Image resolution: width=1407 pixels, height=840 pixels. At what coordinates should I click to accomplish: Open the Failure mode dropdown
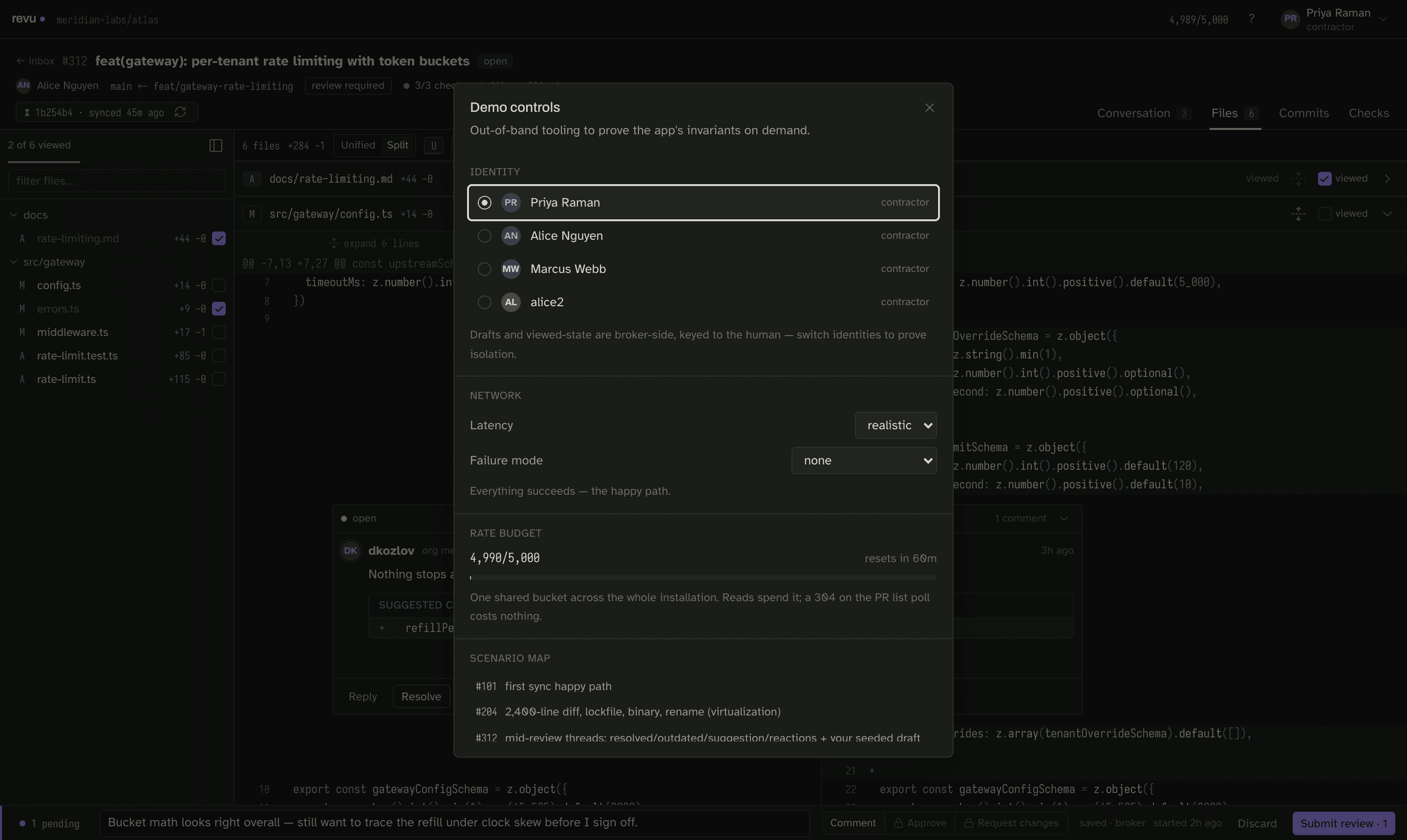(863, 460)
